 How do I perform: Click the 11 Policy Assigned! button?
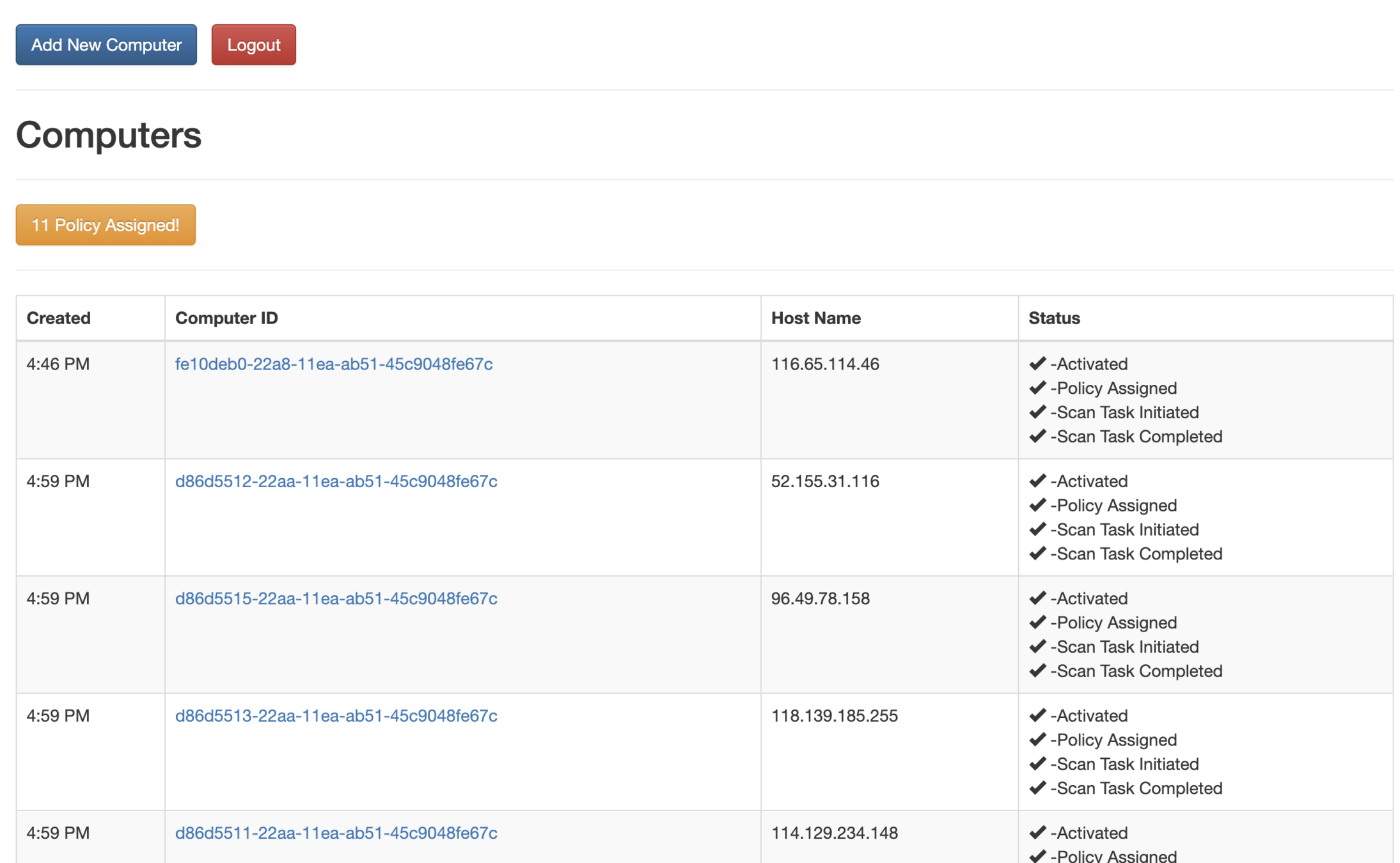point(106,225)
